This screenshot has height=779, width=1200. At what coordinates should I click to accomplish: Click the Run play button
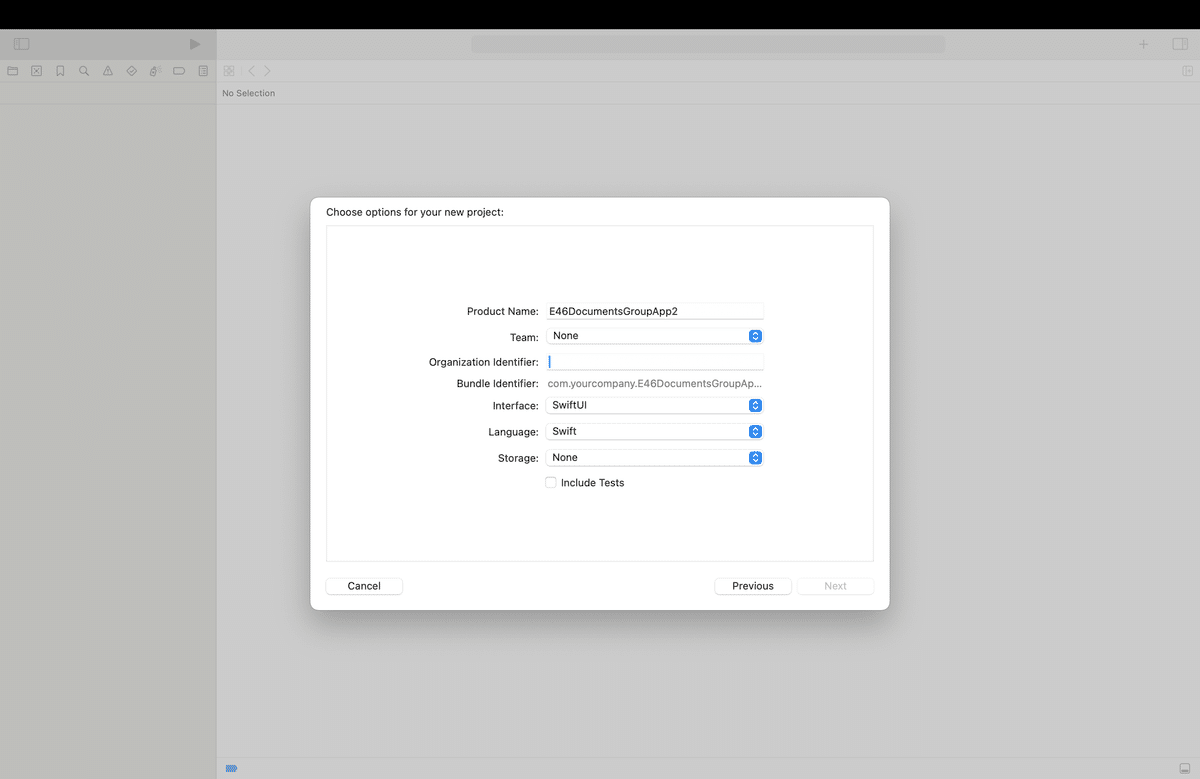pyautogui.click(x=195, y=44)
